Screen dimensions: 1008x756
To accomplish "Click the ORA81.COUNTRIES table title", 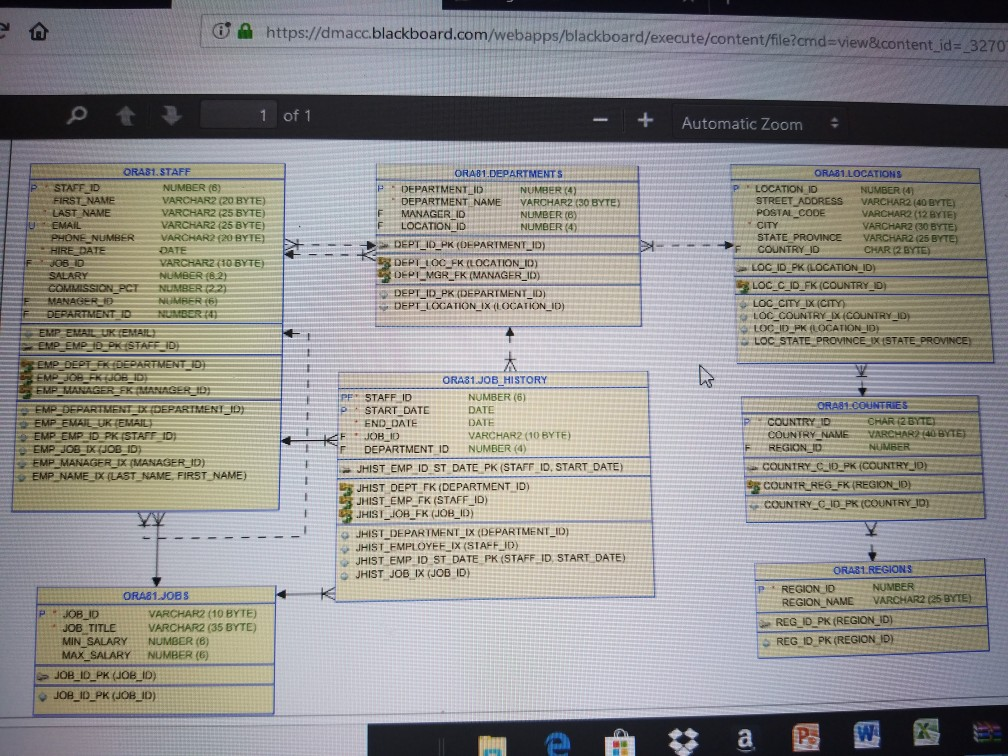I will tap(862, 406).
